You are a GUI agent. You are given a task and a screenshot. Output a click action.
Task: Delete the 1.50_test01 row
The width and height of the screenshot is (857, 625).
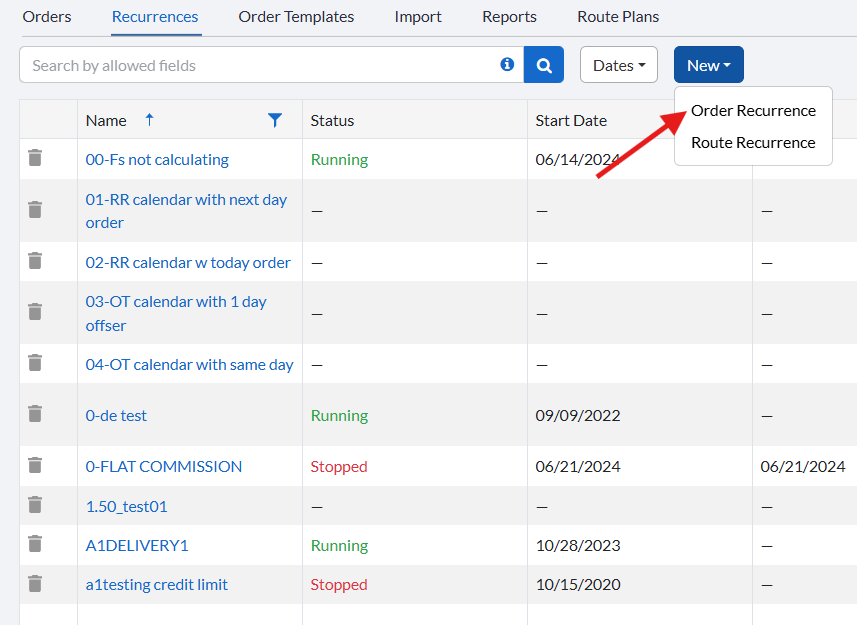click(x=35, y=505)
